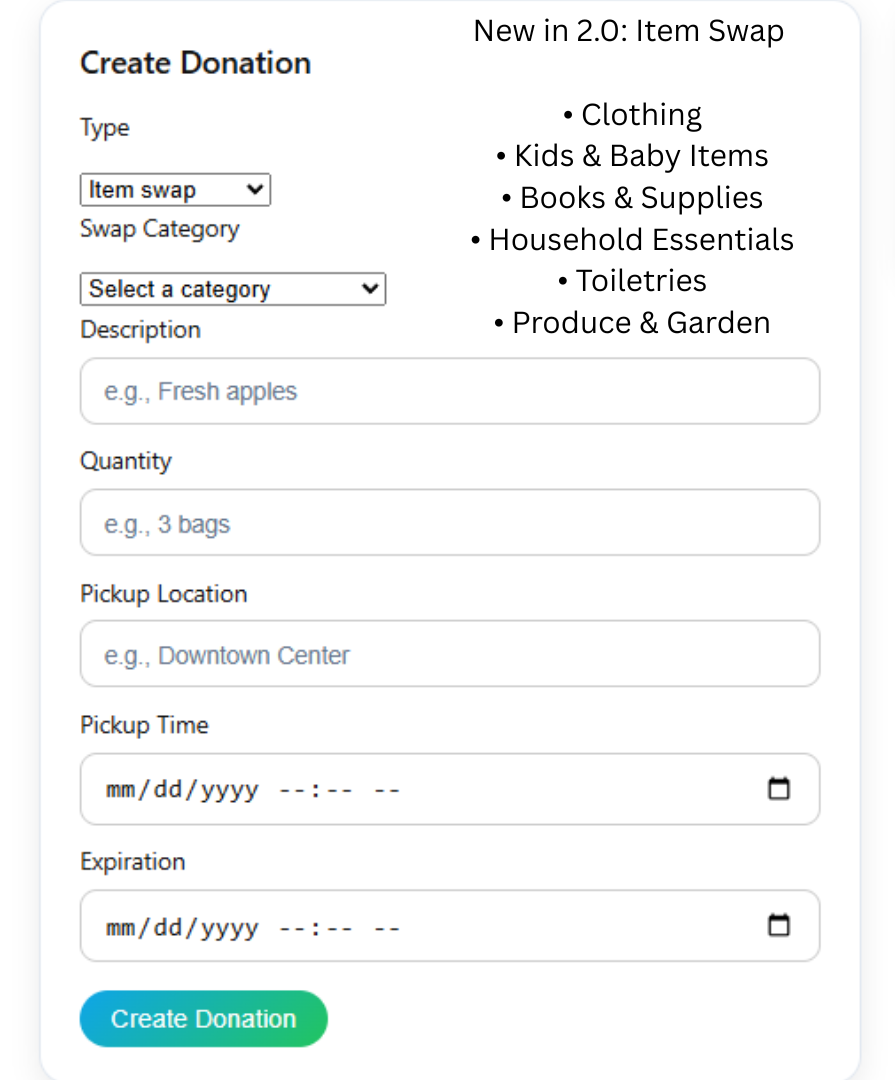Viewport: 895px width, 1080px height.
Task: Select the hour segment of Expiration time
Action: 291,926
